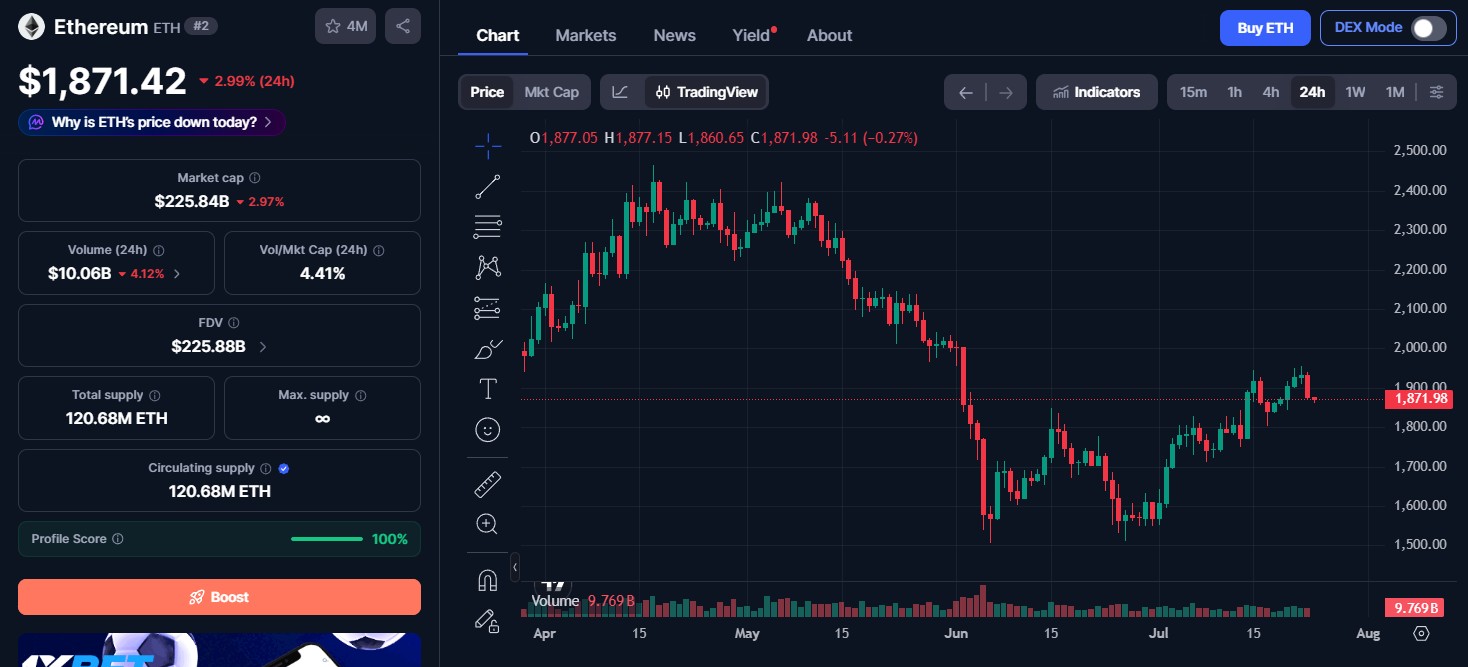Set timeframe to 1W
Screen dimensions: 1468x667
1355,92
